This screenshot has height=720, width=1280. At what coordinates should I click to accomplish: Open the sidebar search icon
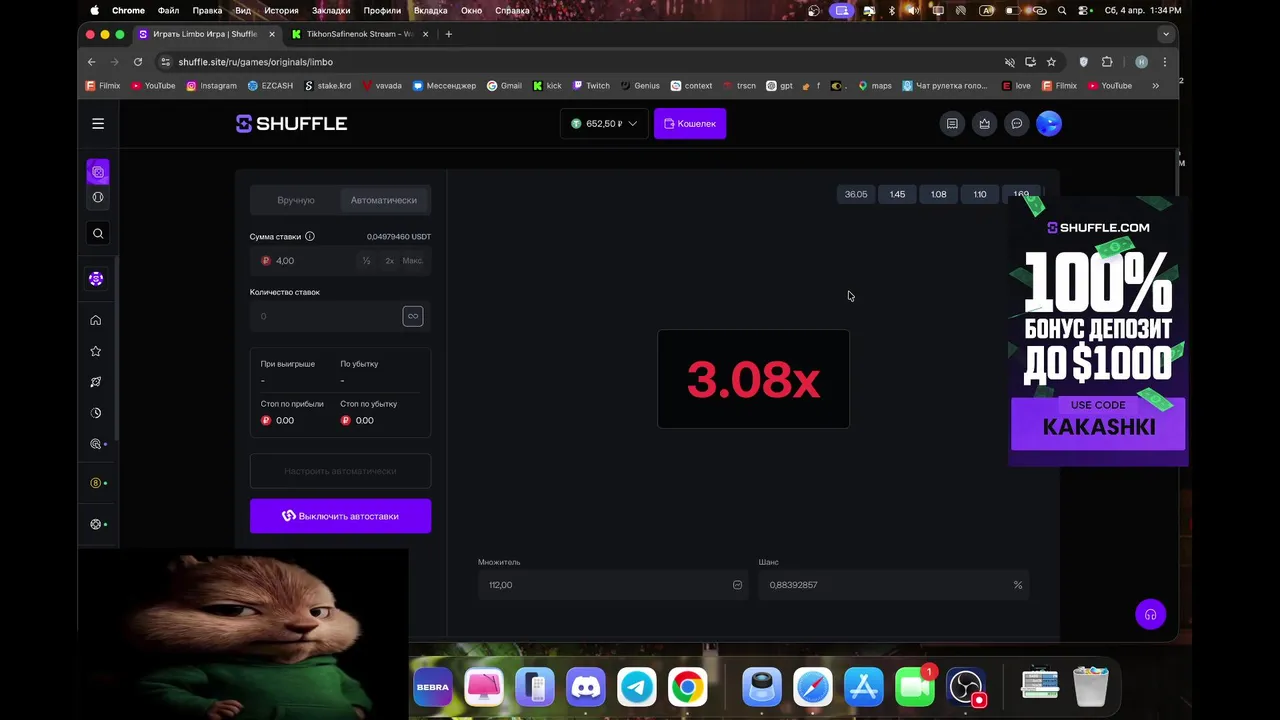tap(98, 233)
